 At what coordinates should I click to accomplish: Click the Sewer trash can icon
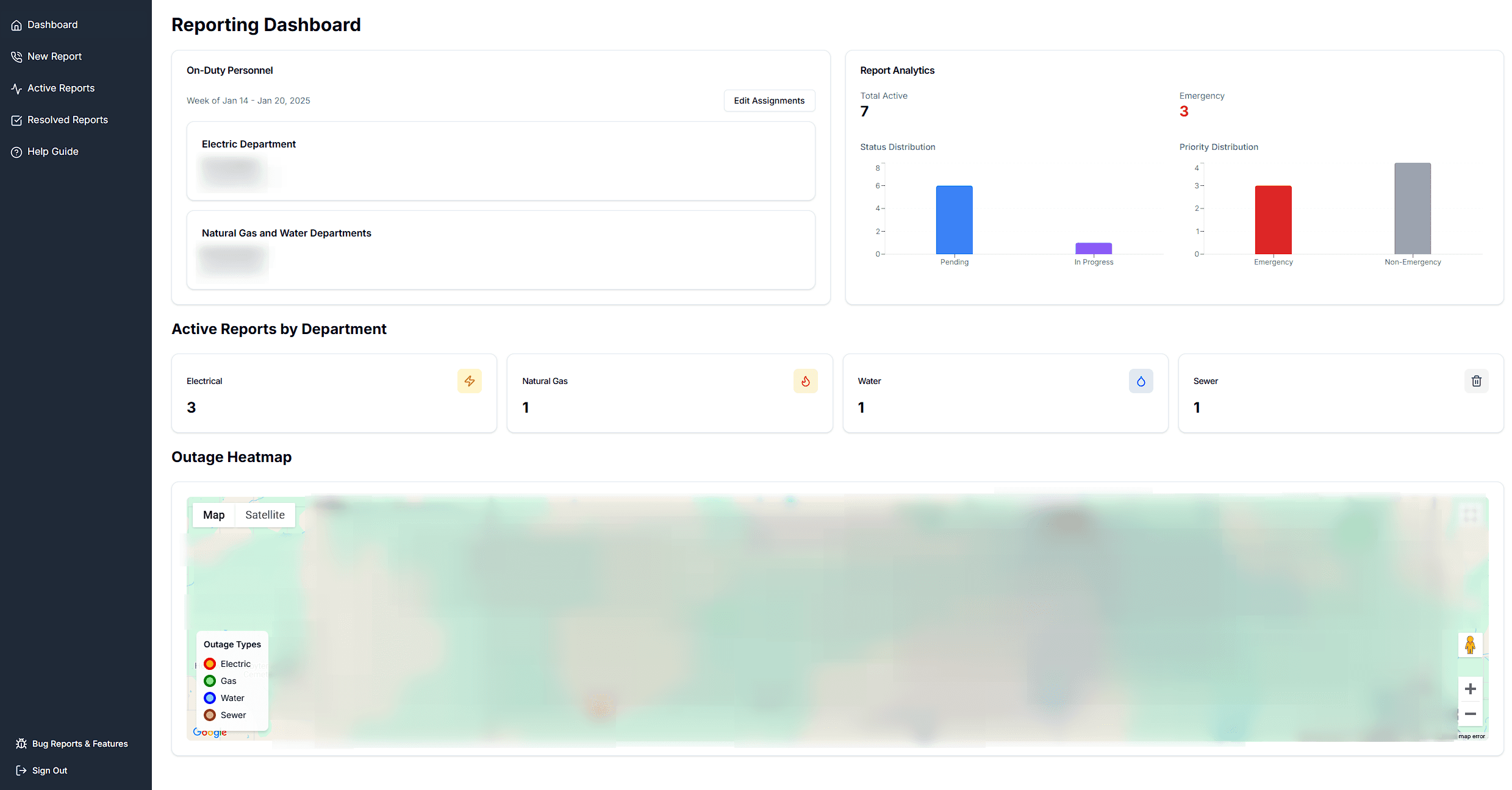1476,381
